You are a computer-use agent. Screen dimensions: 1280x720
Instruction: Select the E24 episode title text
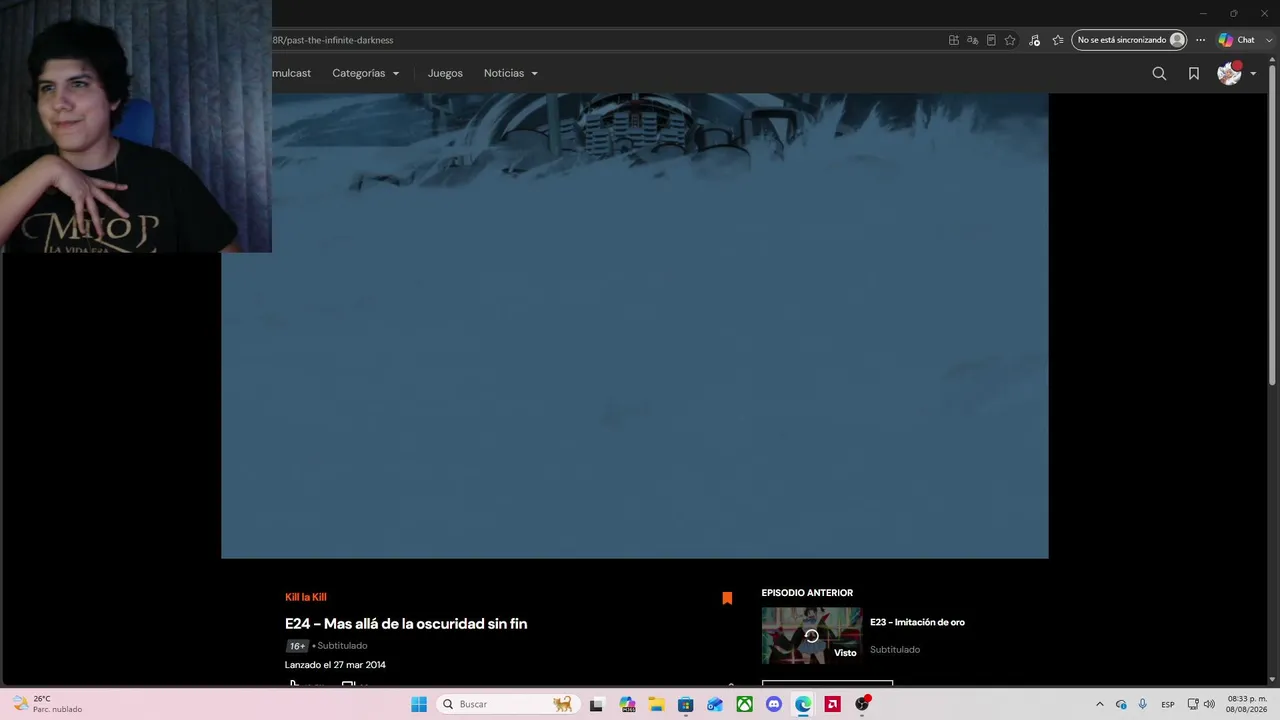point(406,624)
